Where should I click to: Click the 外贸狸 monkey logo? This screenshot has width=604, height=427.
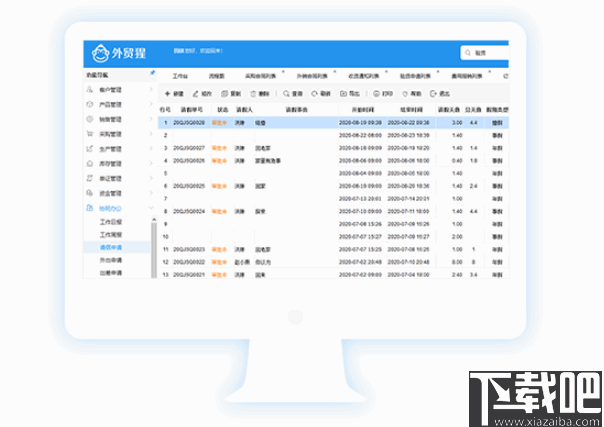point(101,53)
